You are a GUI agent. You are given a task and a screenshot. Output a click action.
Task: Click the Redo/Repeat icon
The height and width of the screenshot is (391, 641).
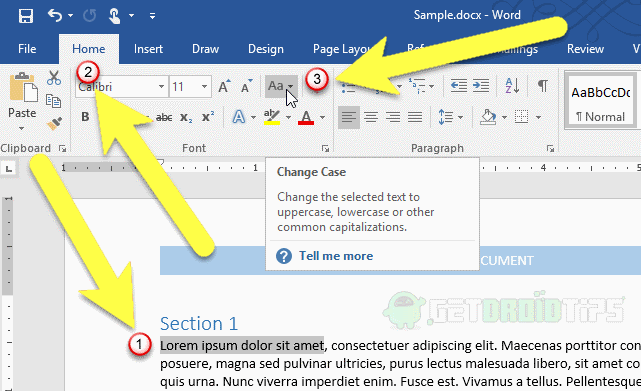tap(90, 16)
